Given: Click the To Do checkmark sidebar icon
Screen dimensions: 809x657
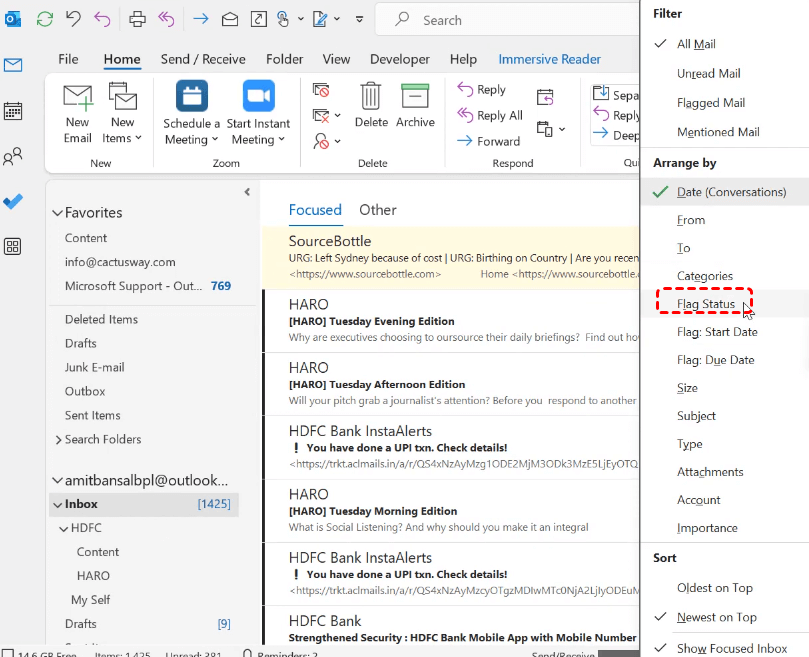Looking at the screenshot, I should (13, 201).
